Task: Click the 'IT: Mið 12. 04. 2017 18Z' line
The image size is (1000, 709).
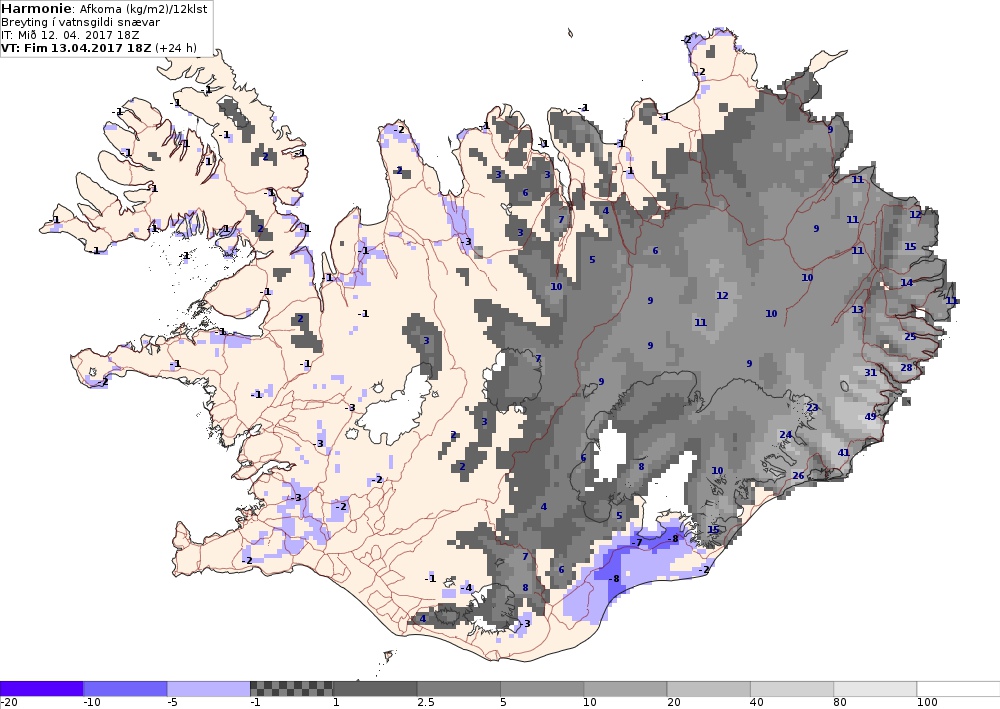Action: point(70,35)
